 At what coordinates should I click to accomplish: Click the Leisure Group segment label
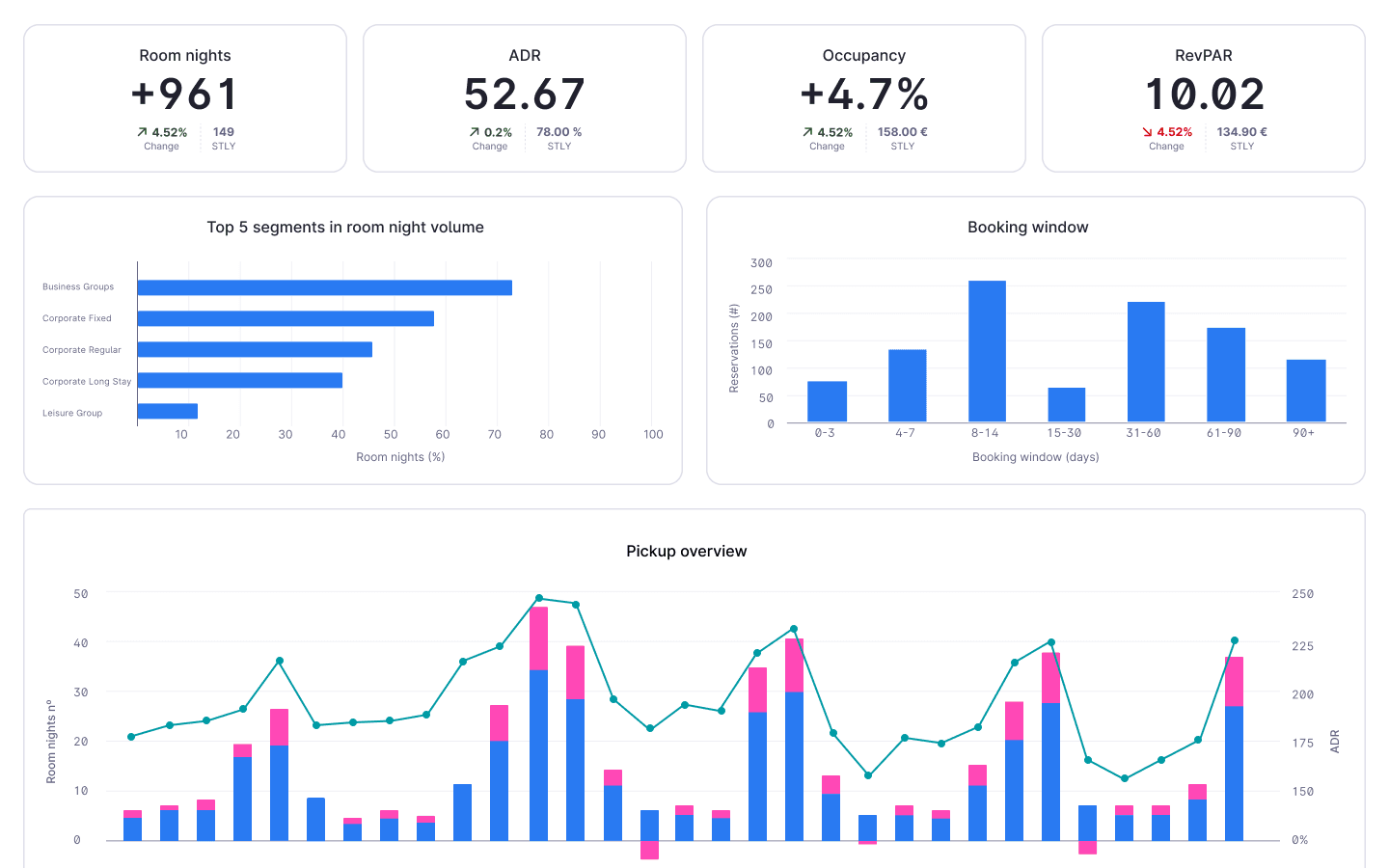72,413
